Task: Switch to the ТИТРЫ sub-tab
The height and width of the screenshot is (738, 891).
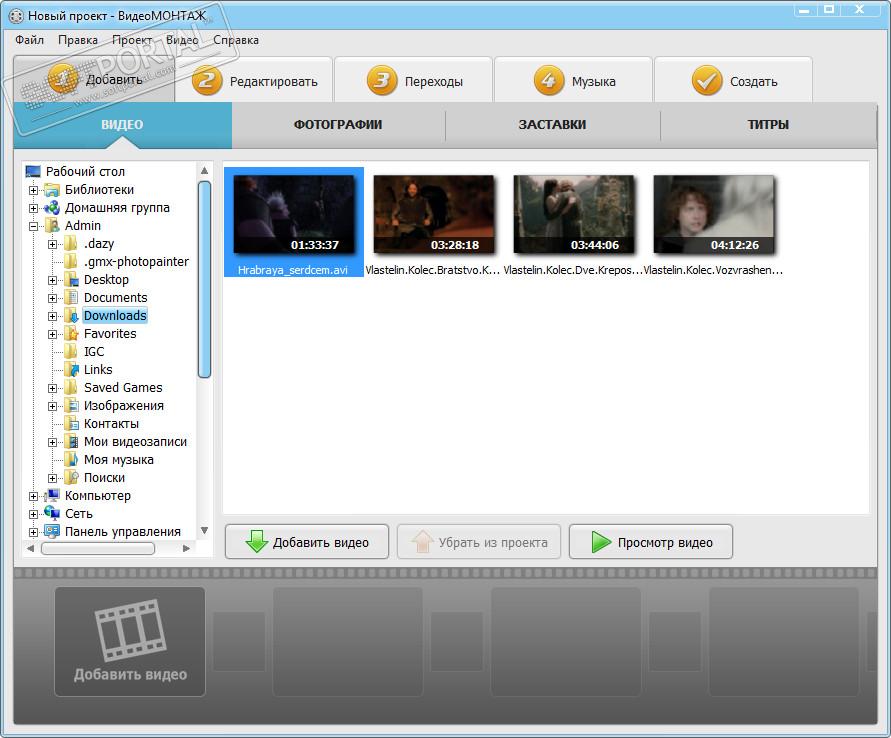Action: (x=768, y=124)
